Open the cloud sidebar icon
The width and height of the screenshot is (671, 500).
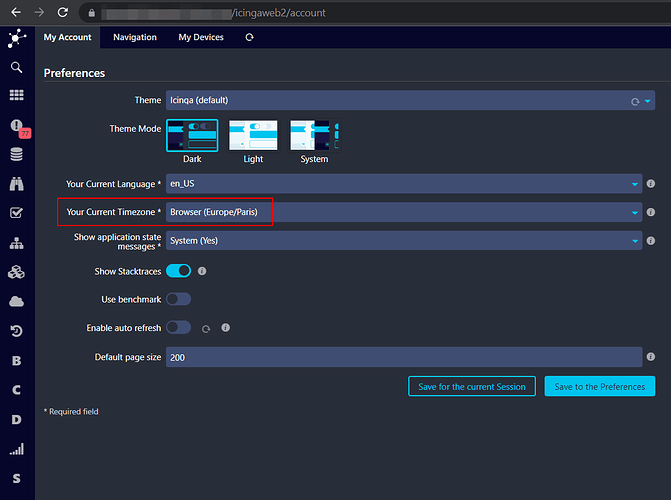pos(17,301)
